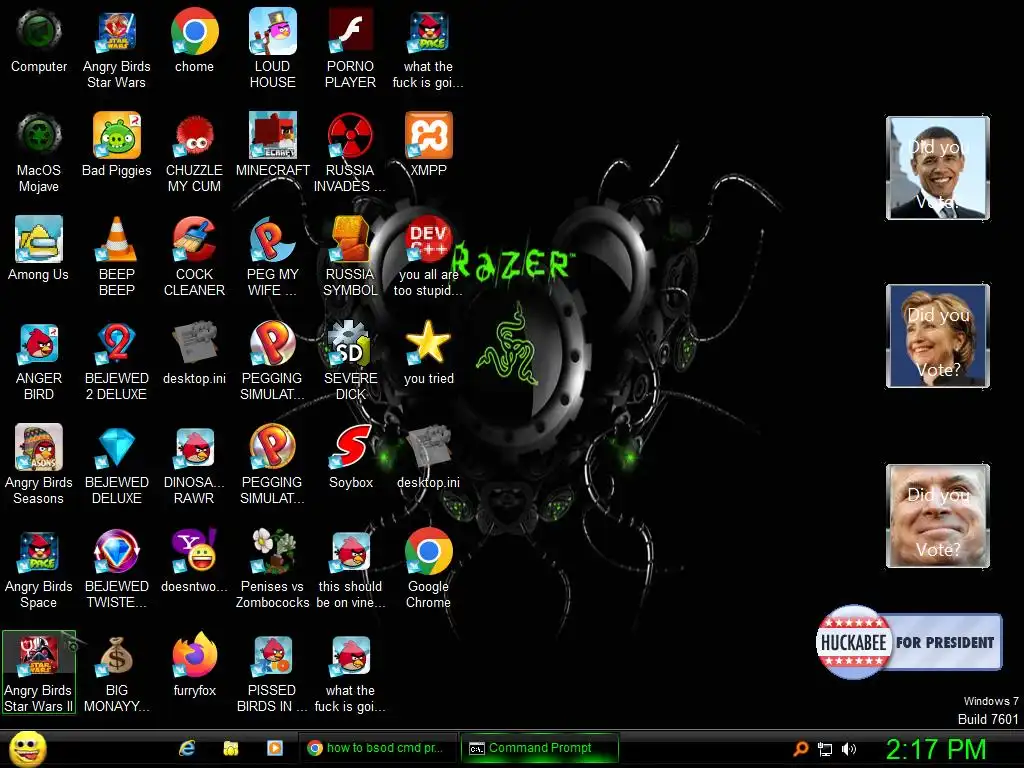Image resolution: width=1024 pixels, height=768 pixels.
Task: Open the BEJEWED DELUXE diamond icon
Action: pos(116,464)
